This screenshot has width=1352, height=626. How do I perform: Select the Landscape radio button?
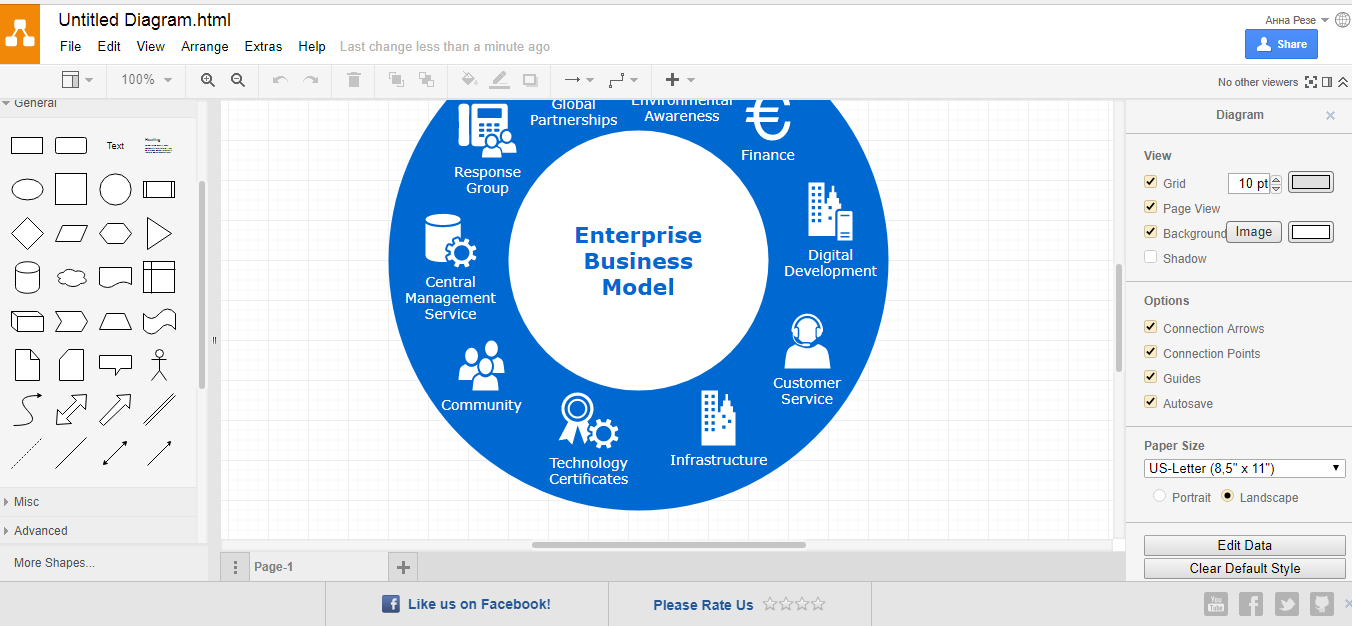click(1228, 496)
